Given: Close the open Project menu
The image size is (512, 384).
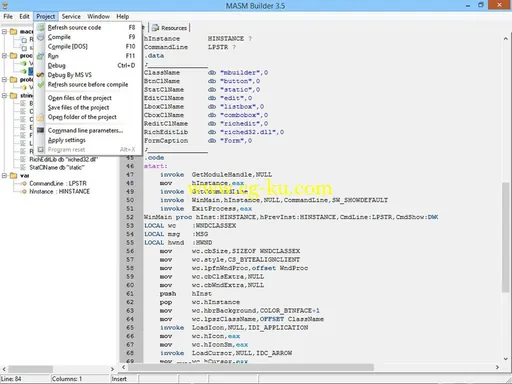Looking at the screenshot, I should (x=46, y=16).
